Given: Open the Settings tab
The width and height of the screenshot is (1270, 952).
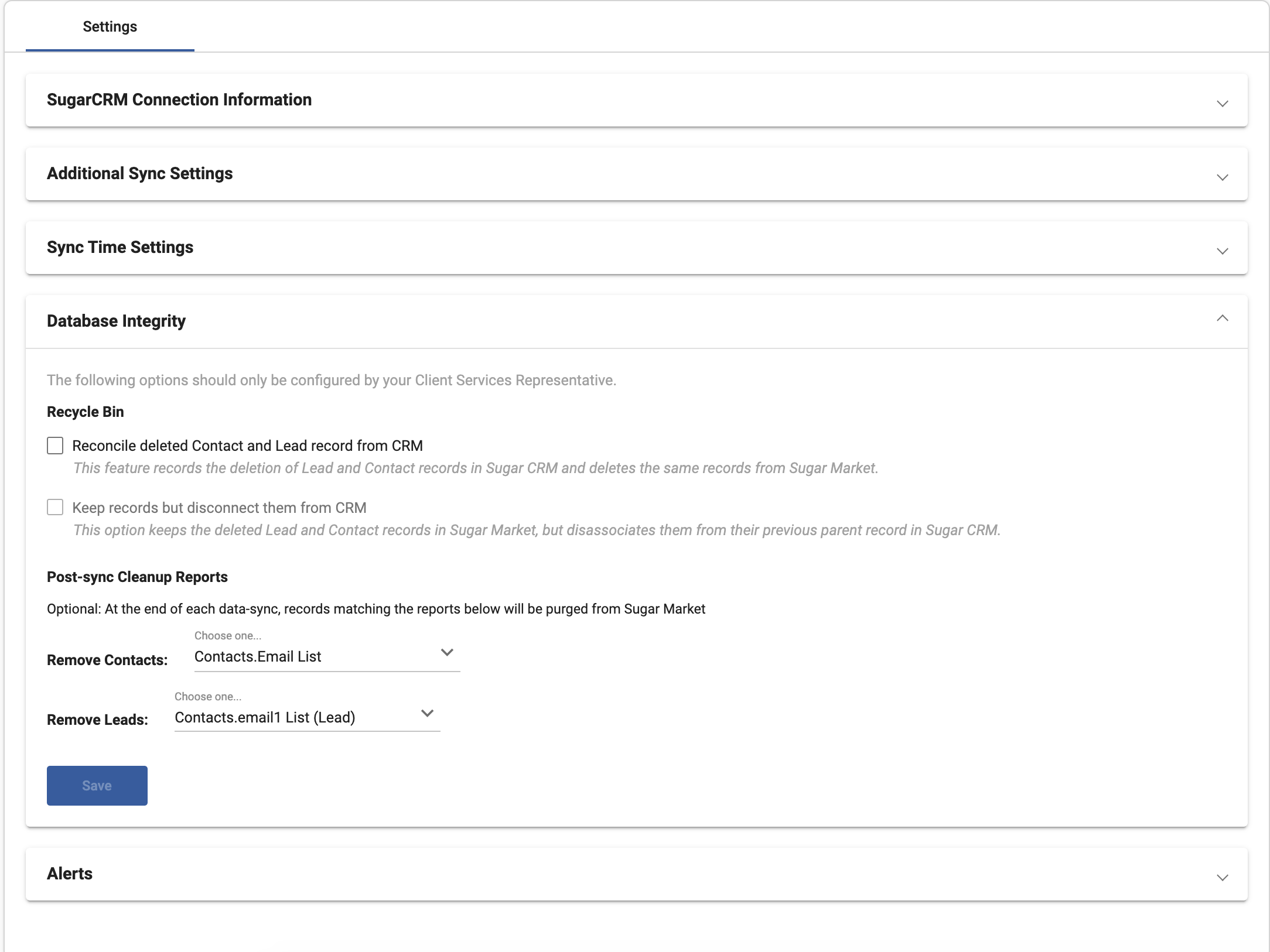Looking at the screenshot, I should [x=110, y=27].
